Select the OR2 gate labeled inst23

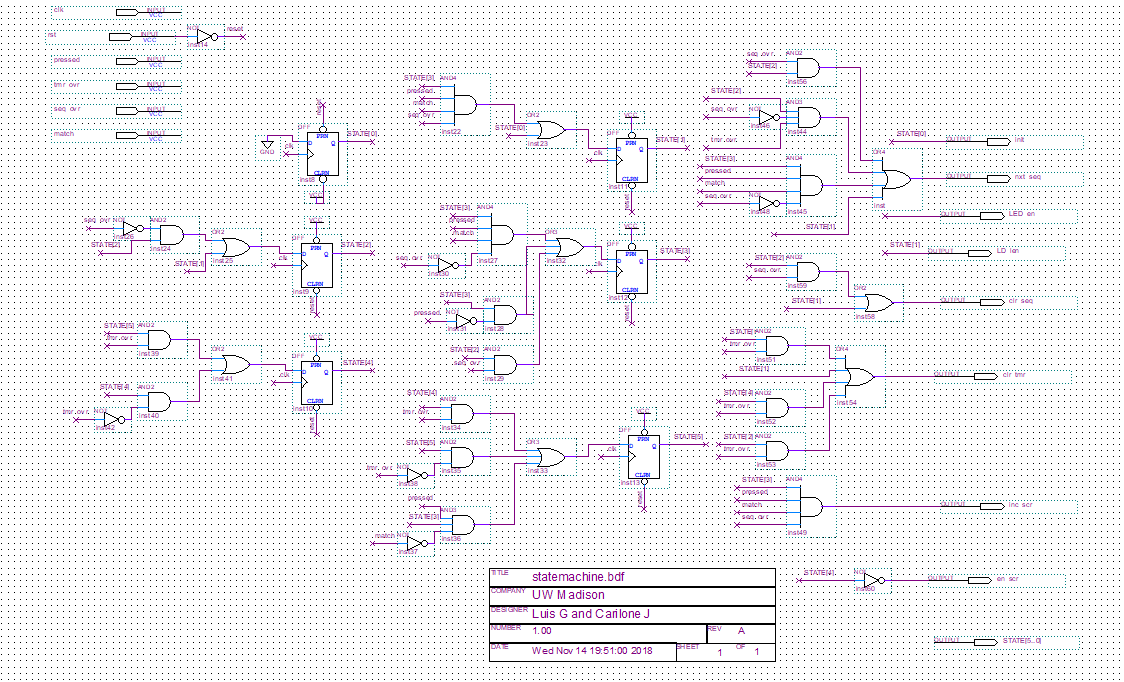[x=551, y=130]
